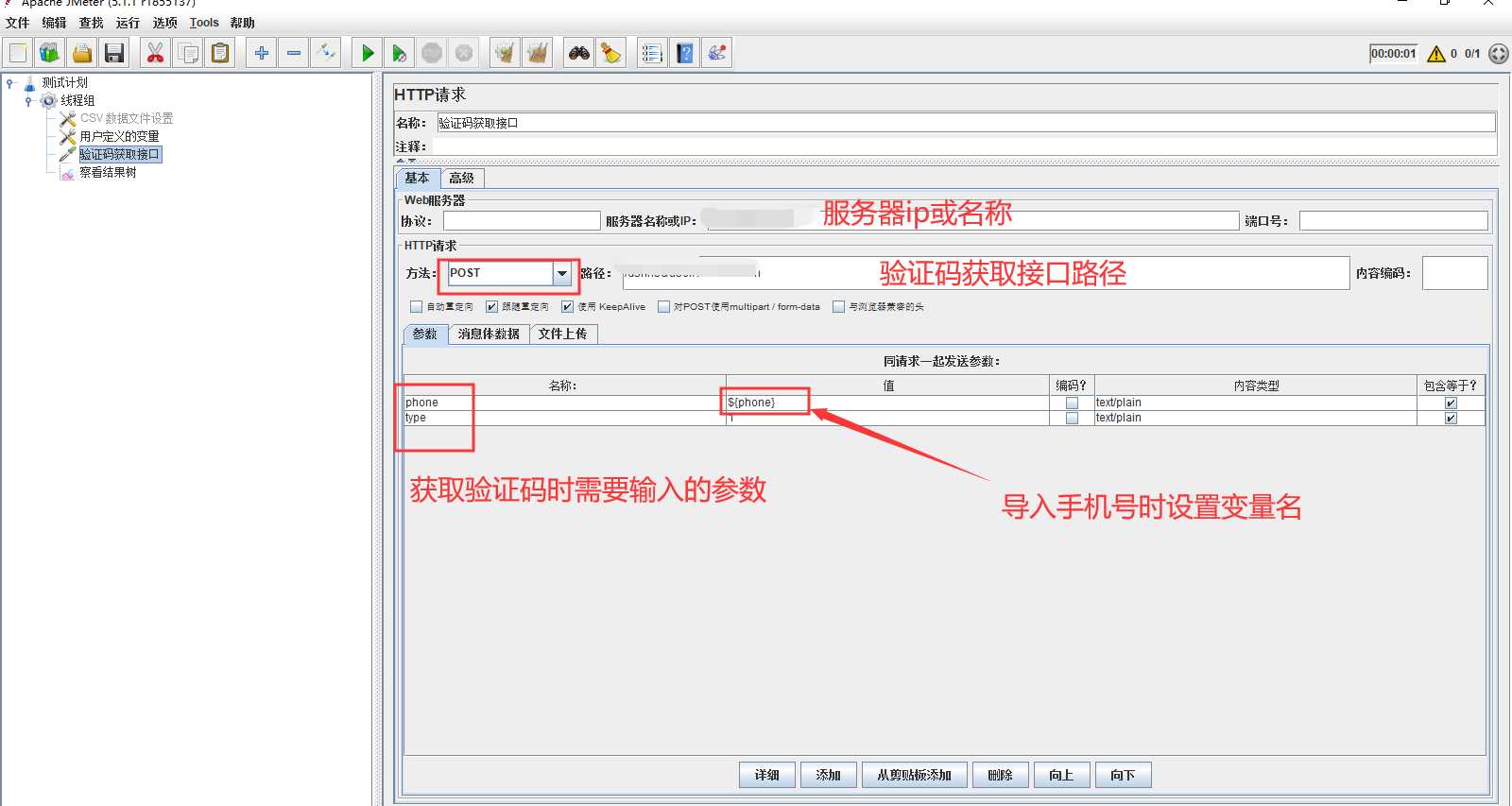
Task: Disable the 使用 KeepAlive checkbox
Action: pyautogui.click(x=567, y=306)
